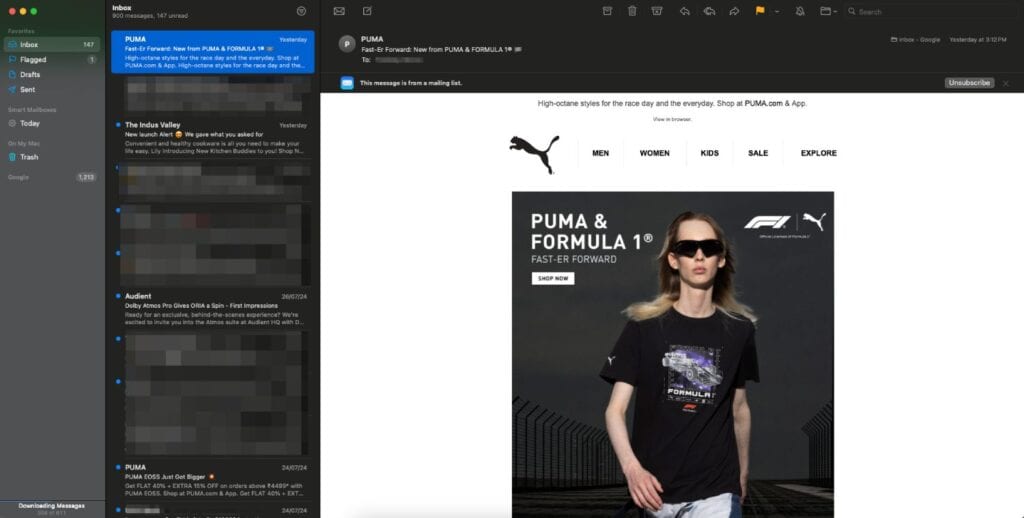
Task: Click the mailing list banner icon
Action: click(x=347, y=83)
